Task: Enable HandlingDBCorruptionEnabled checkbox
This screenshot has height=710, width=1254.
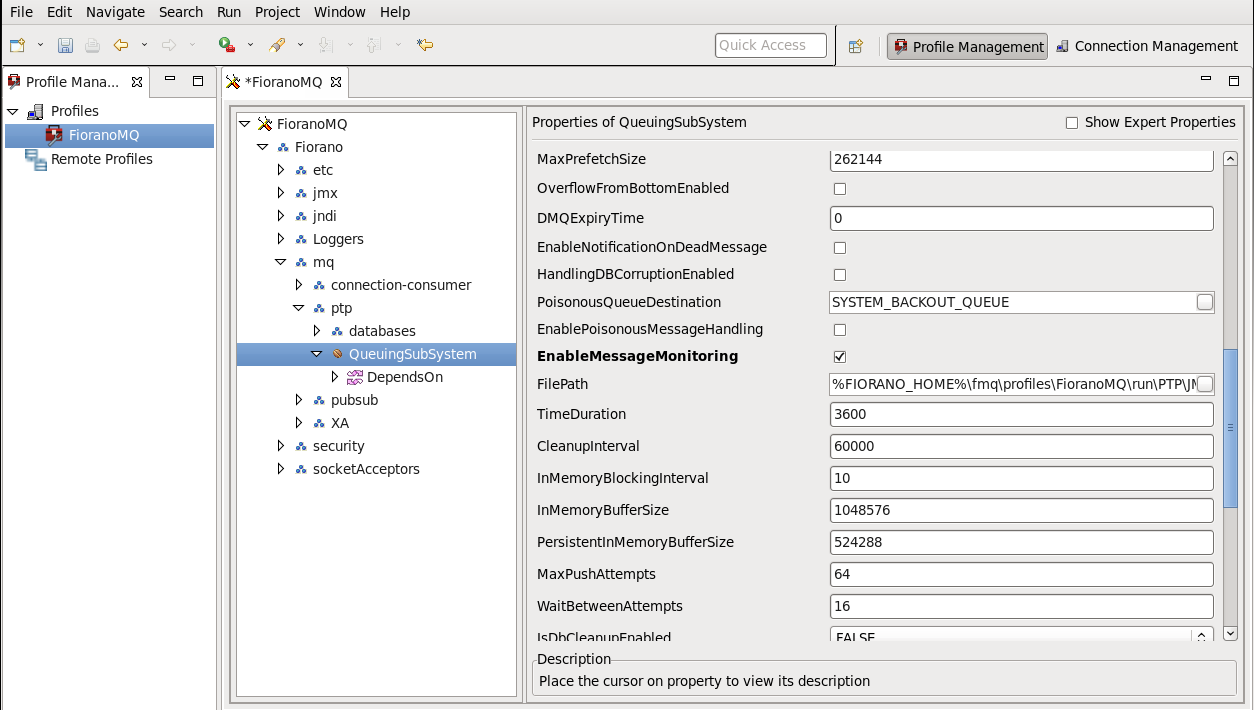Action: [840, 275]
